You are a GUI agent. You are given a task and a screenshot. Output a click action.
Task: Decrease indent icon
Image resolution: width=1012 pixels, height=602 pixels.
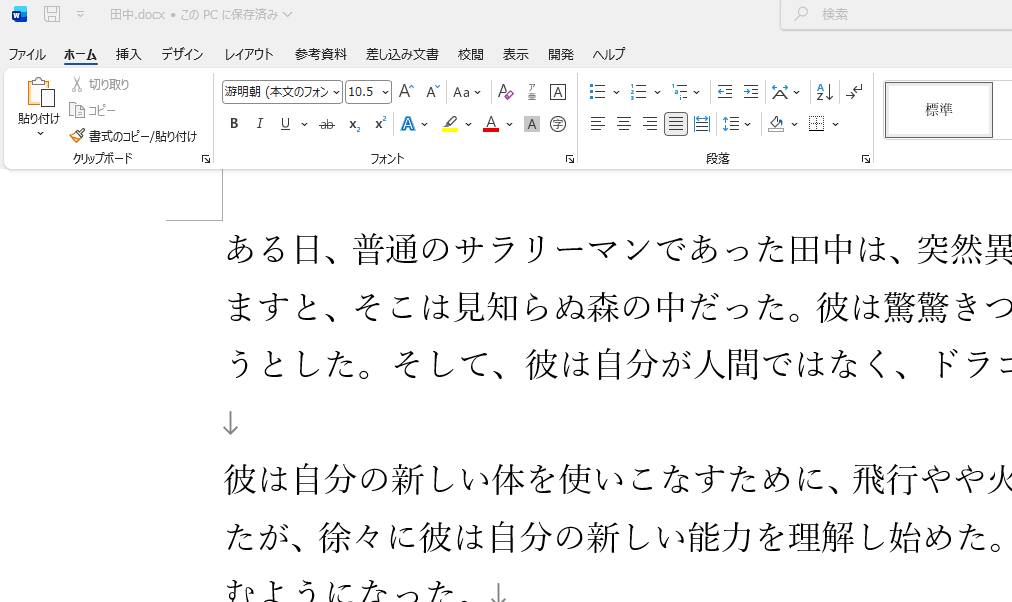[x=725, y=92]
